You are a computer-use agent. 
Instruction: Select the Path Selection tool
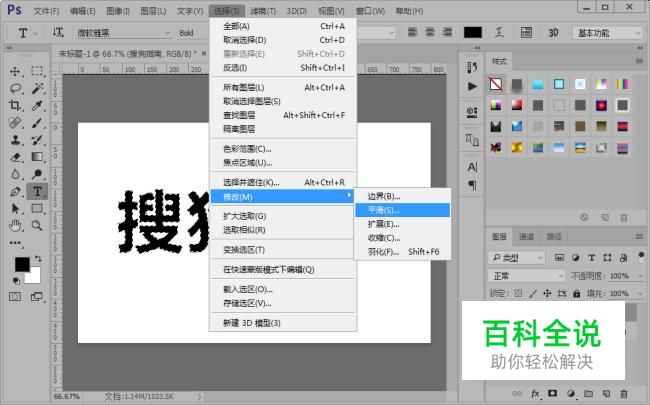(x=15, y=209)
